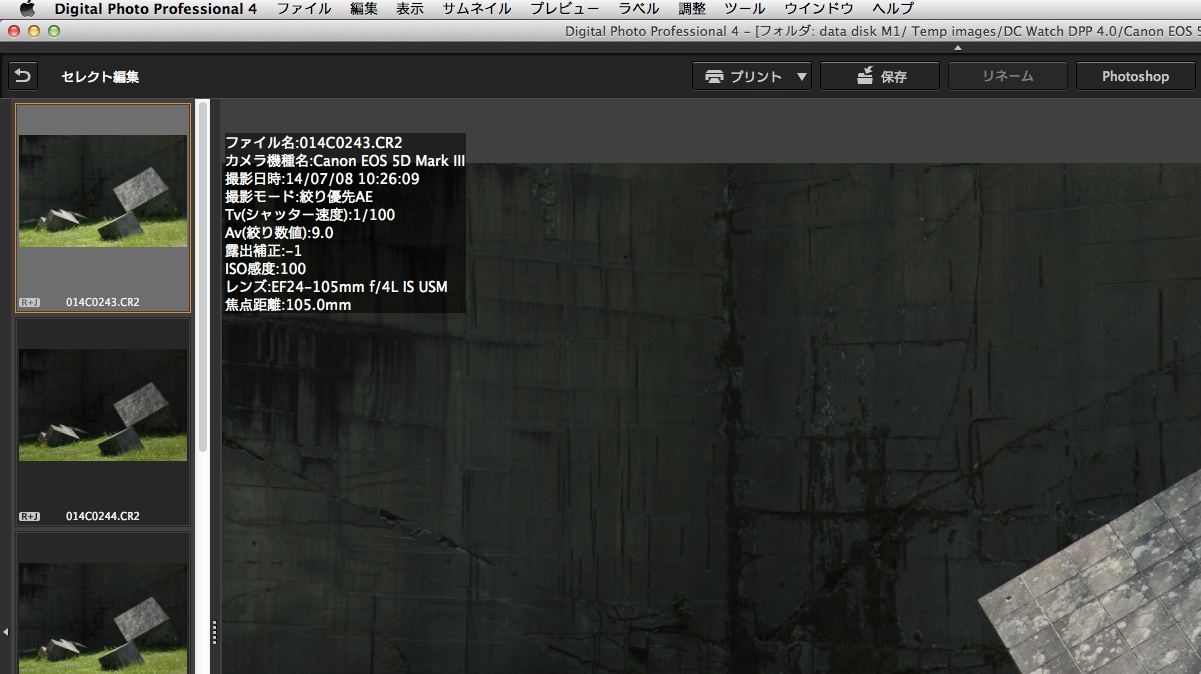This screenshot has height=674, width=1201.
Task: Open the Digital Photo Professional 4 menu
Action: click(155, 8)
